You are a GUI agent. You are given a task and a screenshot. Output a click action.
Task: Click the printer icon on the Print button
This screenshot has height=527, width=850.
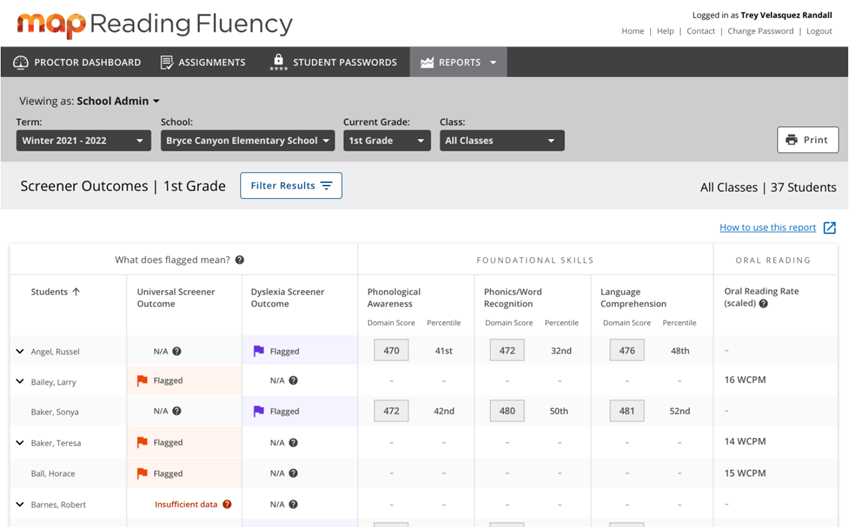pyautogui.click(x=791, y=140)
